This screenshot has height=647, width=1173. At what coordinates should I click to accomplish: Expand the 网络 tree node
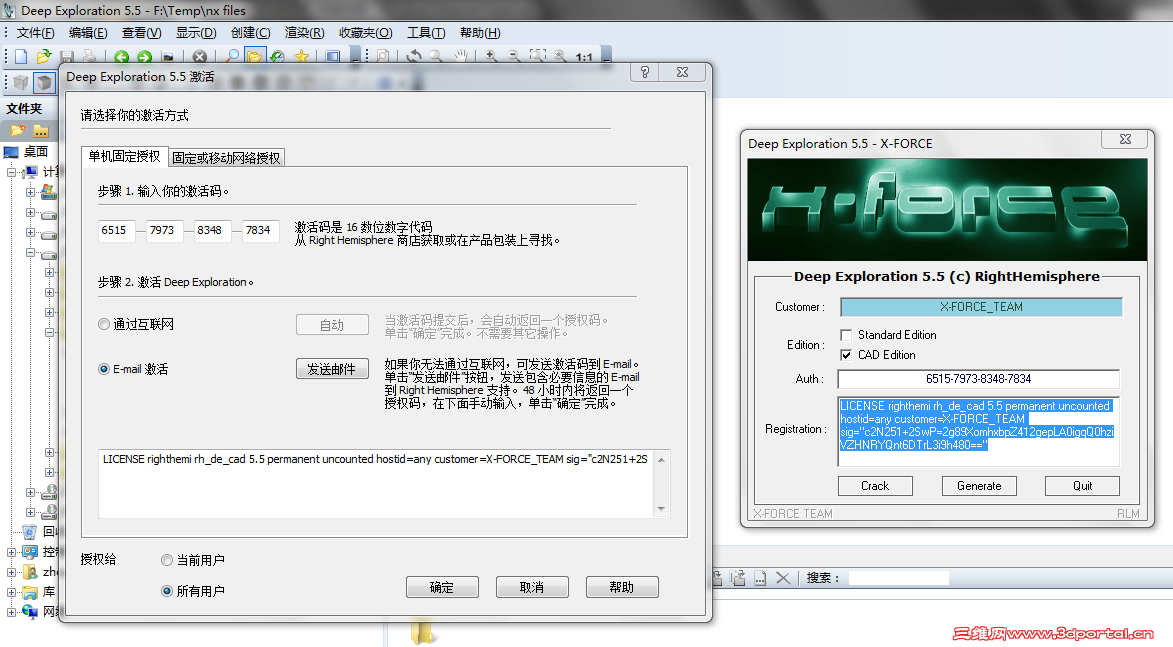(11, 612)
